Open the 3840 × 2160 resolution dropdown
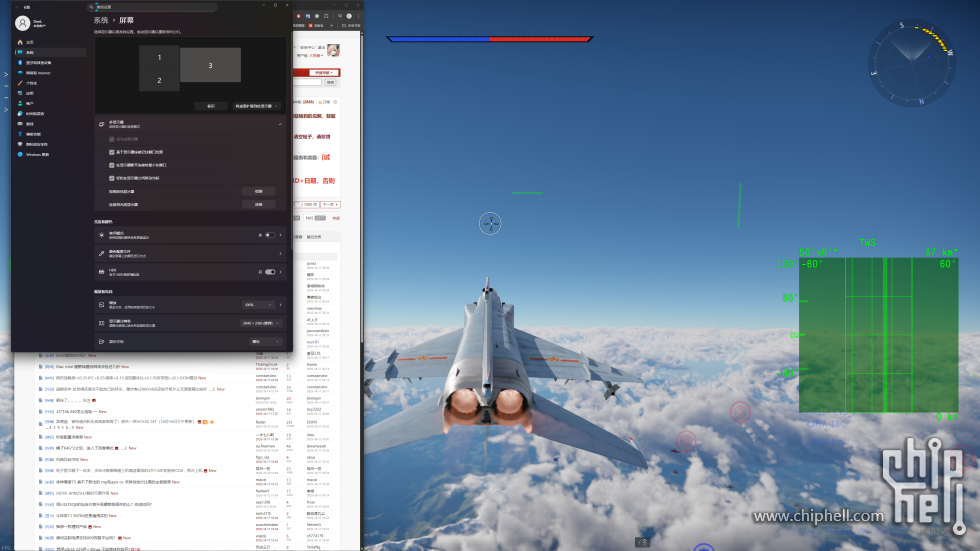The height and width of the screenshot is (551, 980). 260,323
